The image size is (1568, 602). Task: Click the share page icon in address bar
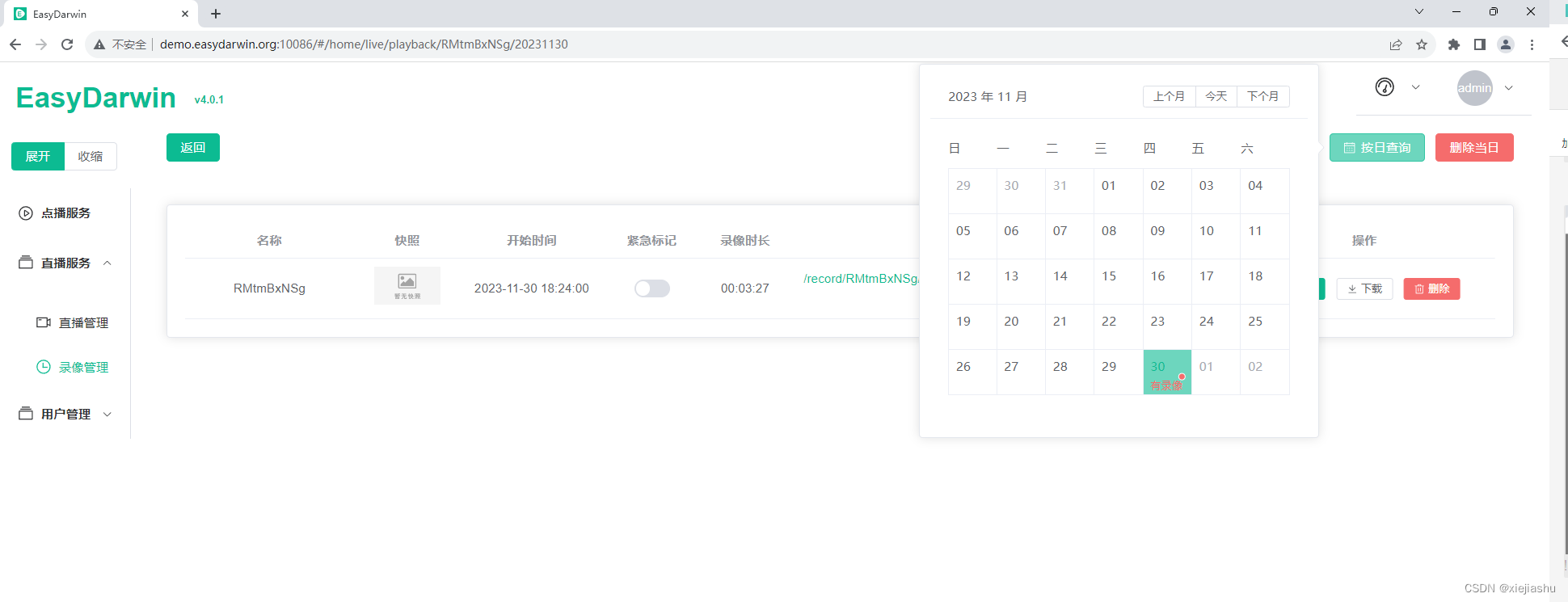click(x=1396, y=44)
